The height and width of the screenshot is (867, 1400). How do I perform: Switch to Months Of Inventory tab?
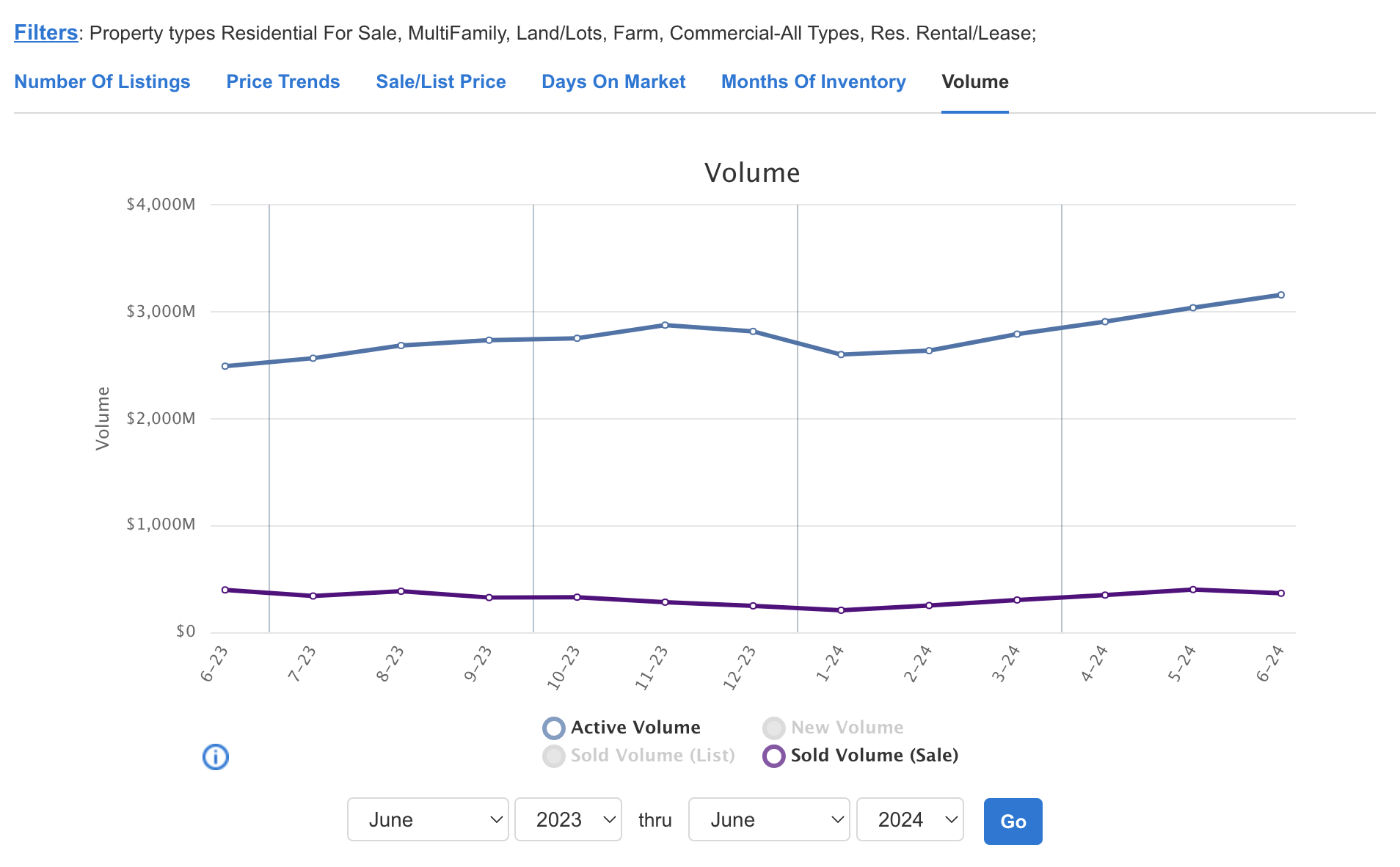(814, 81)
